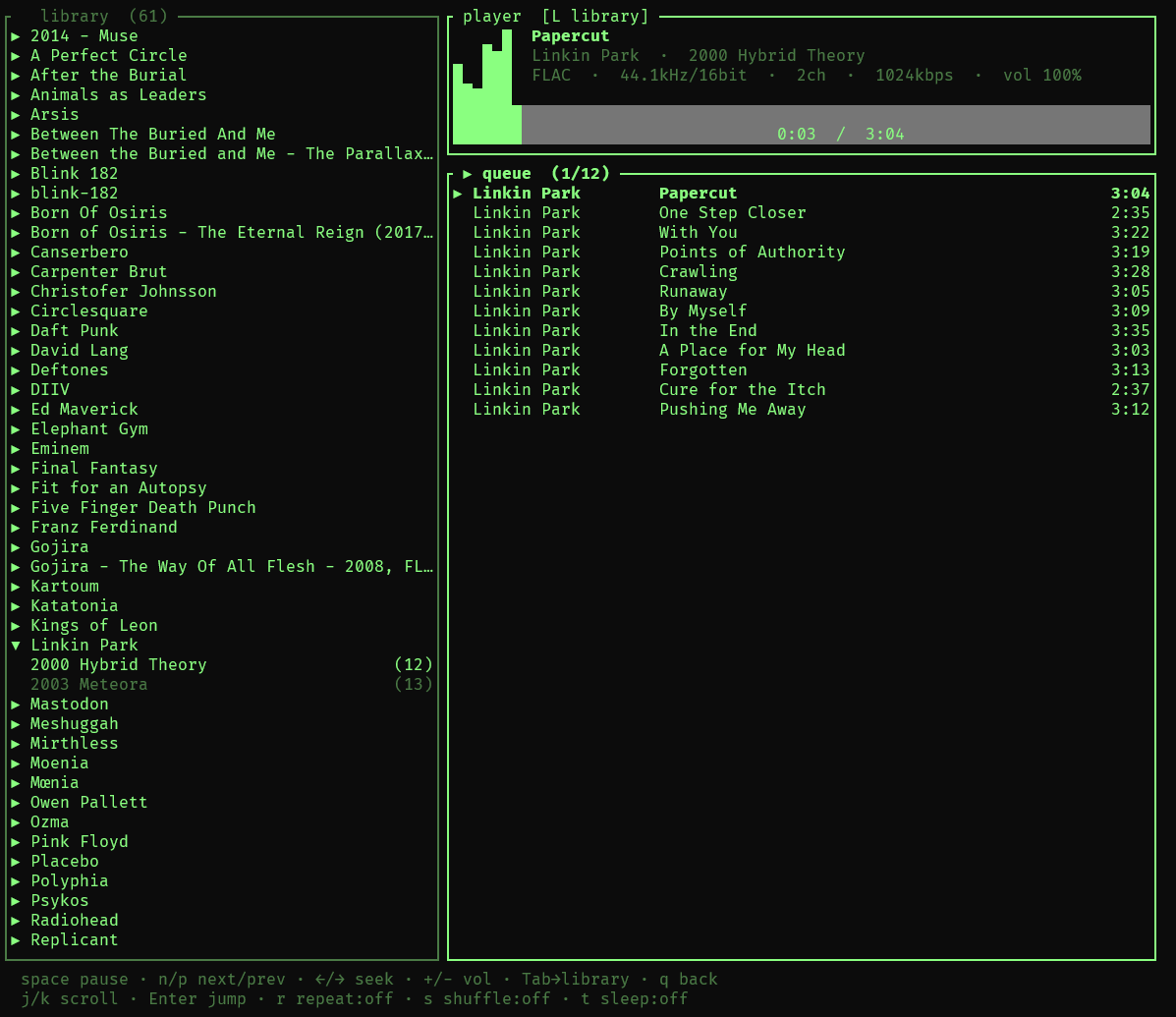Viewport: 1176px width, 1017px height.
Task: Jump to Runaway in queue
Action: coord(801,291)
